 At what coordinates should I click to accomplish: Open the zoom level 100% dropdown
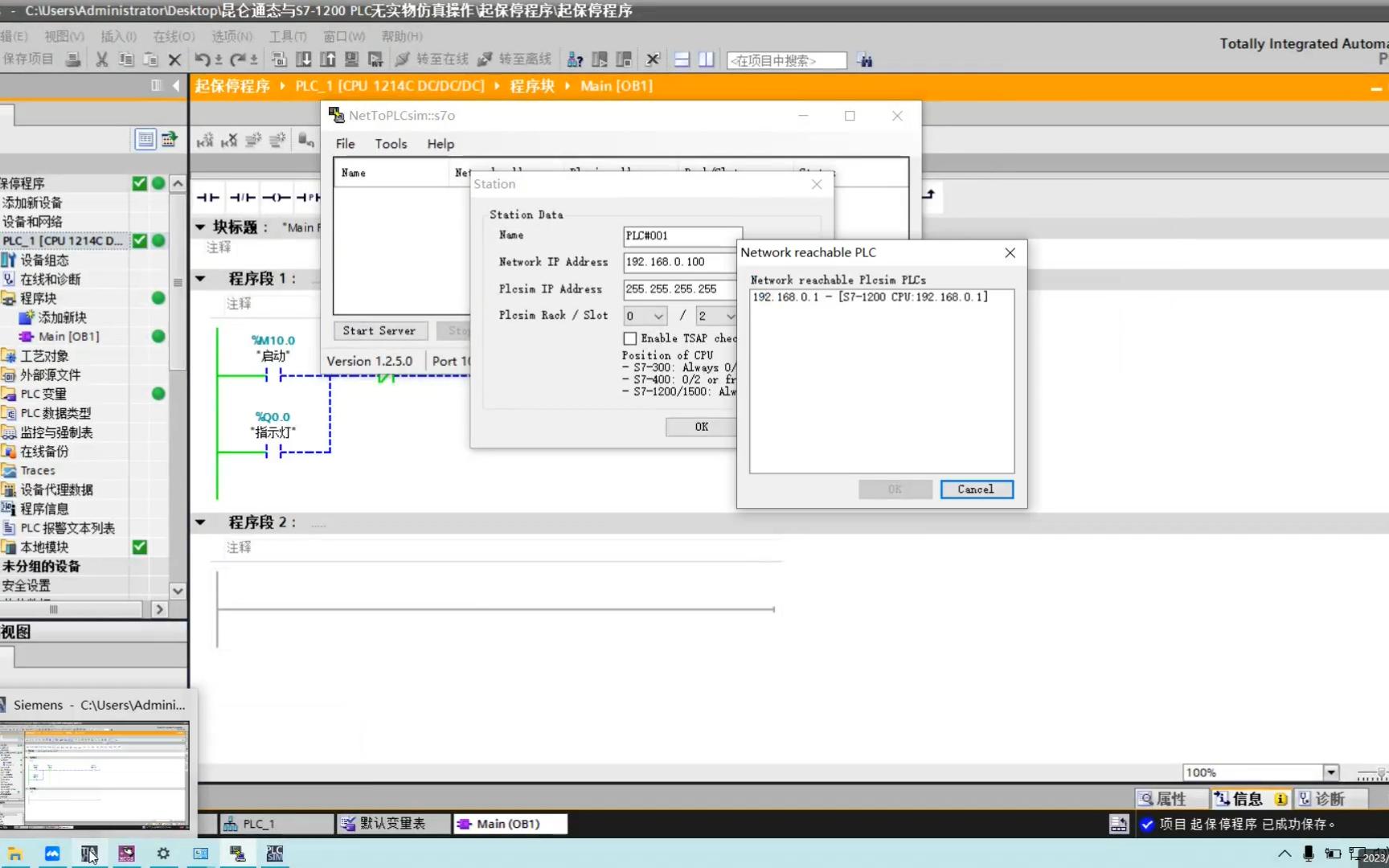tap(1331, 772)
